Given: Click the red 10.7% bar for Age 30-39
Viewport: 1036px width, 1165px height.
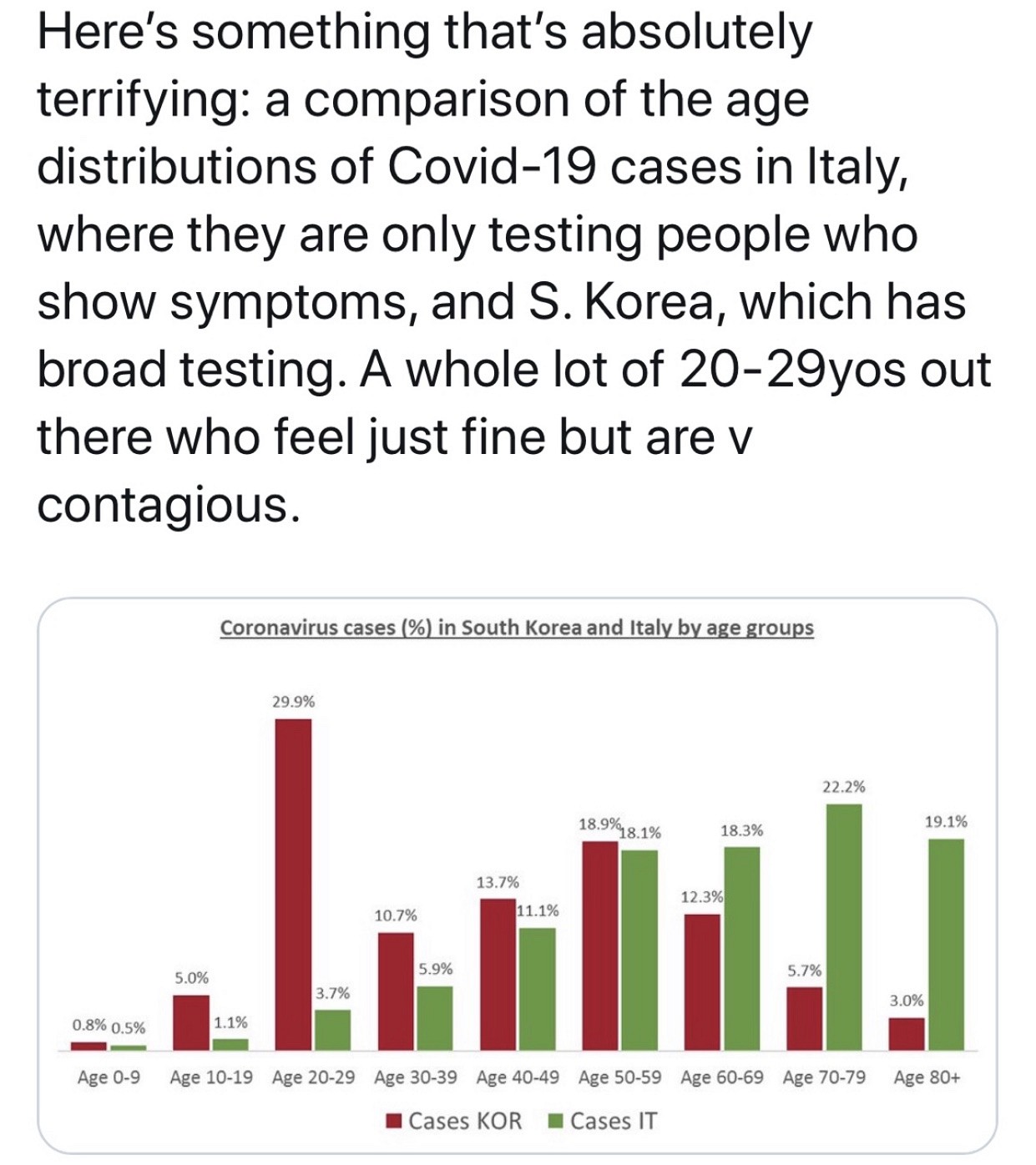Looking at the screenshot, I should 396,991.
